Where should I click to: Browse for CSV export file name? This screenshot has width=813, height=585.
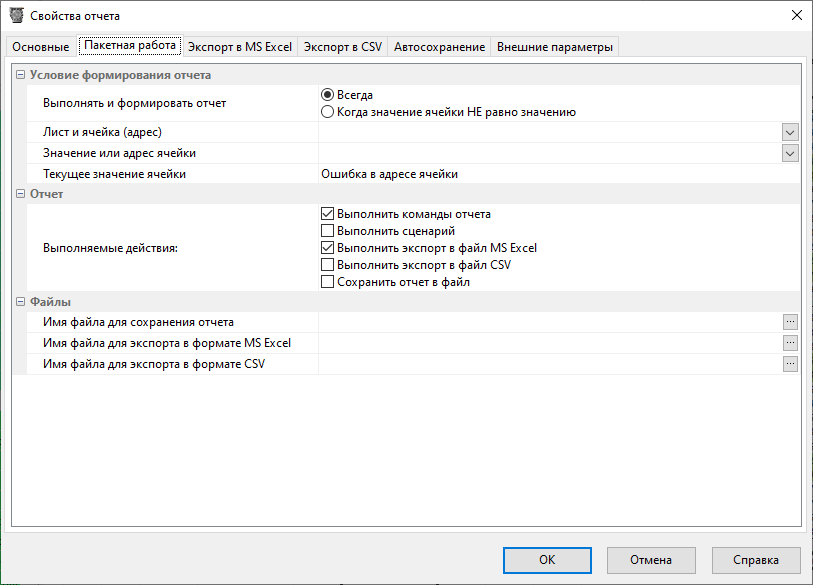pyautogui.click(x=790, y=364)
